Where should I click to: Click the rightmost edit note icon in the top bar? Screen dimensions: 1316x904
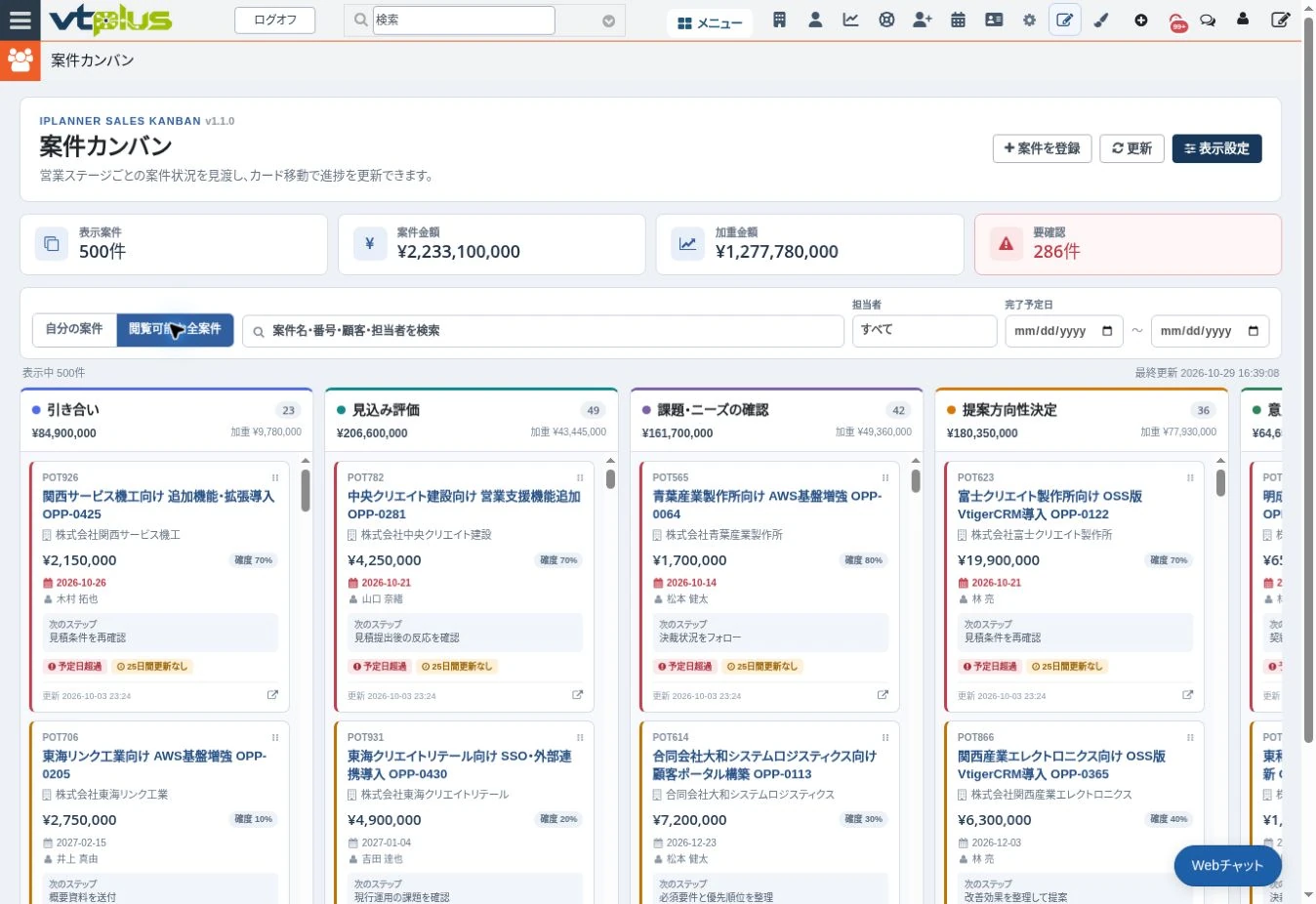click(x=1281, y=20)
